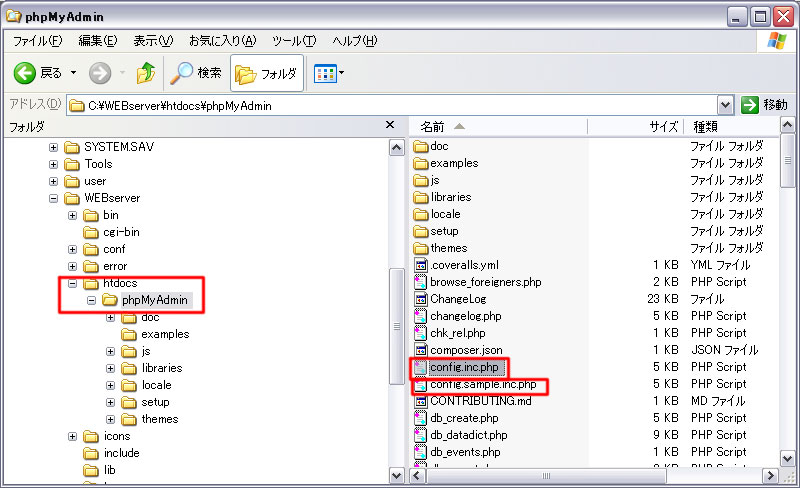The height and width of the screenshot is (488, 800).
Task: Open the Search (検索) magnifier tool
Action: (196, 73)
